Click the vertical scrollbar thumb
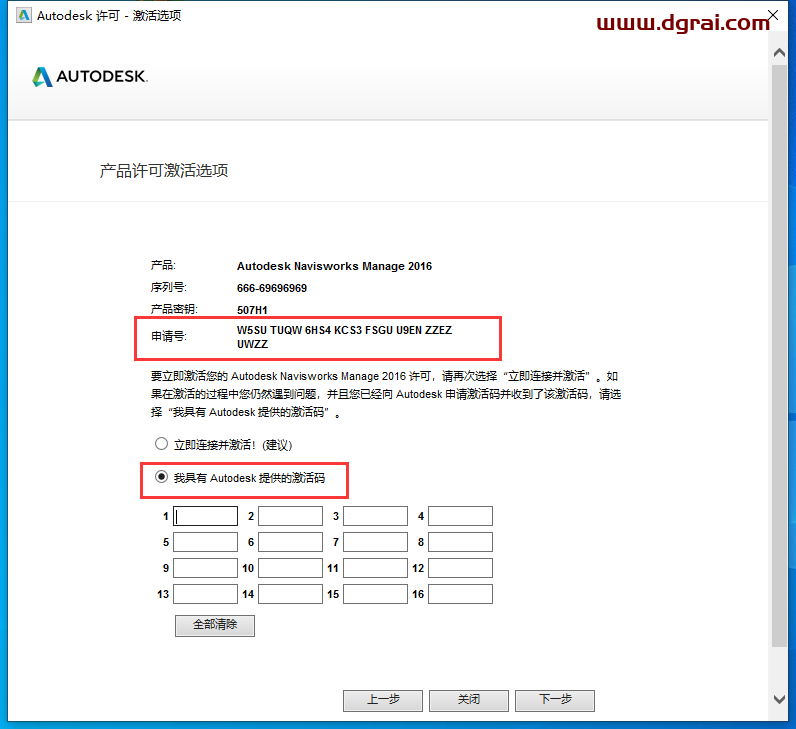The image size is (796, 729). coord(779,355)
